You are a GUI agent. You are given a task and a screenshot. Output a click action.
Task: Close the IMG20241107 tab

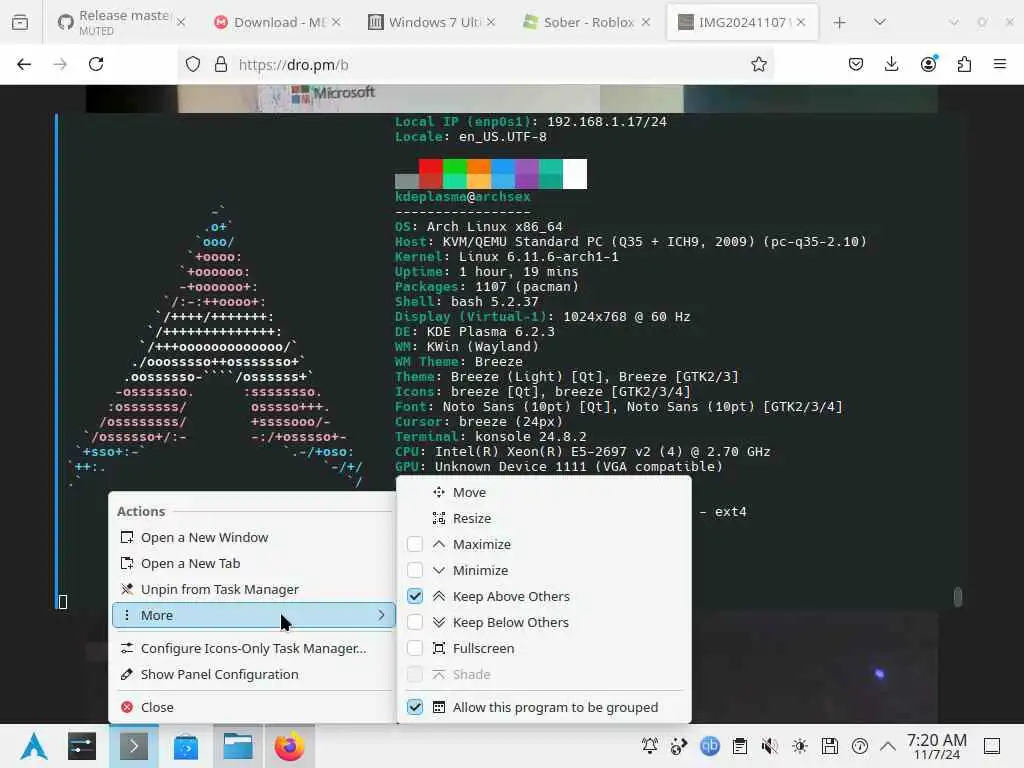click(x=801, y=22)
